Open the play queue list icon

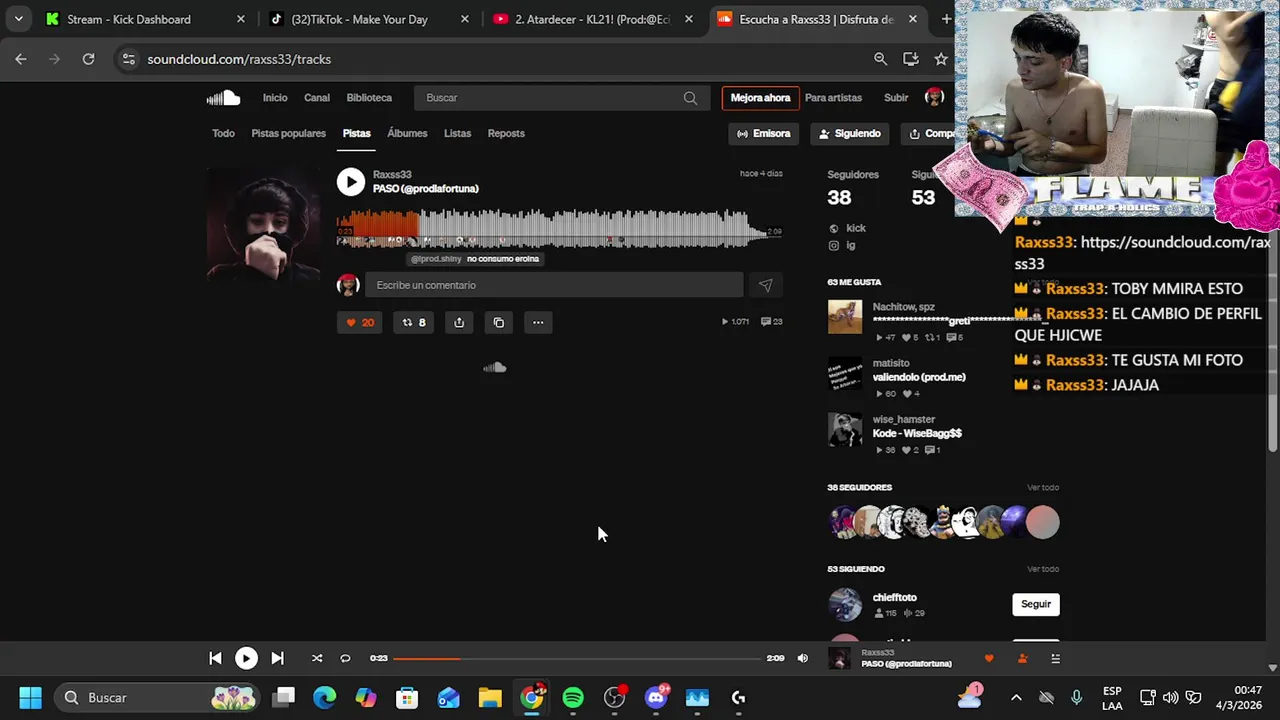point(1055,658)
